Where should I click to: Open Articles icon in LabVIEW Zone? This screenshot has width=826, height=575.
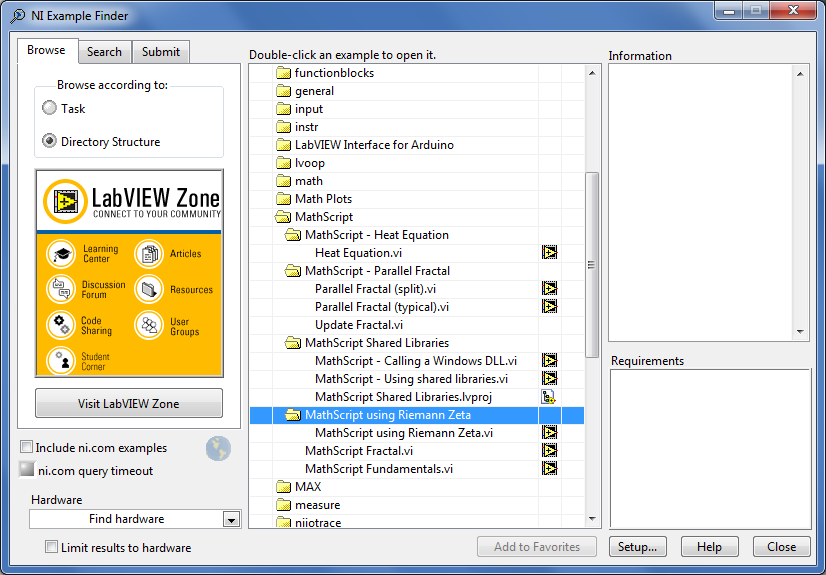click(149, 254)
